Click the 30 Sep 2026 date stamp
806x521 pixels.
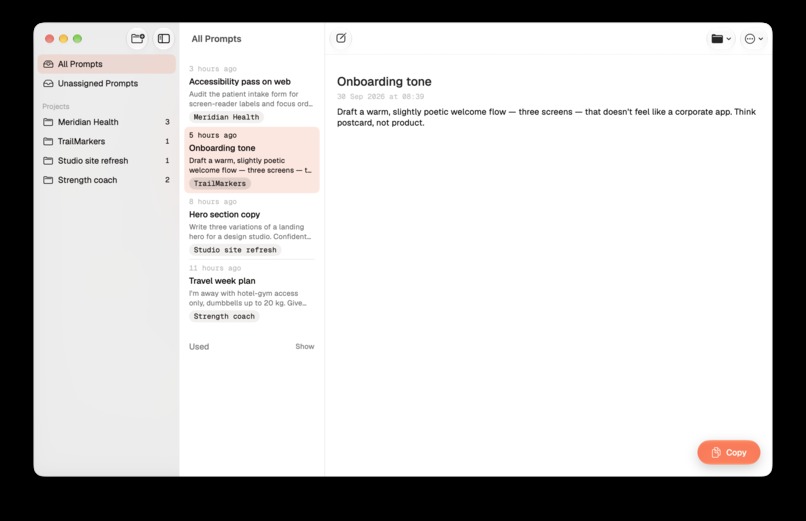tap(380, 97)
